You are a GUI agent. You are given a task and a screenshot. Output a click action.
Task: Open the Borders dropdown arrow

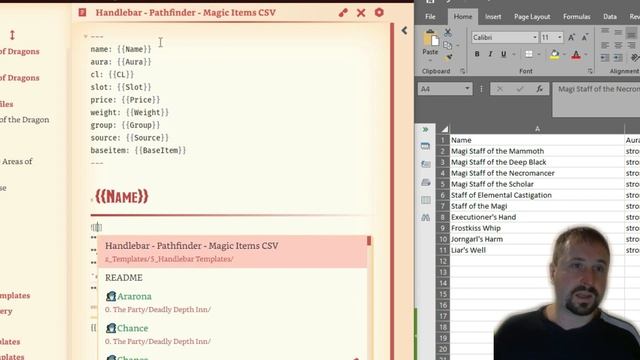[539, 54]
